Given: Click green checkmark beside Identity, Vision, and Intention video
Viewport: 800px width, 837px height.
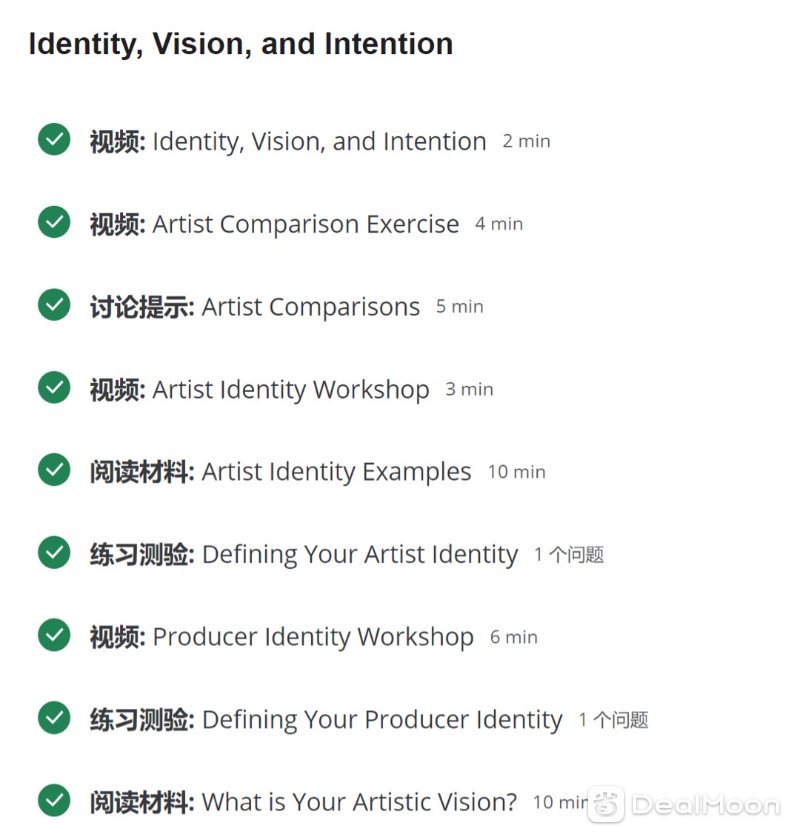Looking at the screenshot, I should (54, 139).
